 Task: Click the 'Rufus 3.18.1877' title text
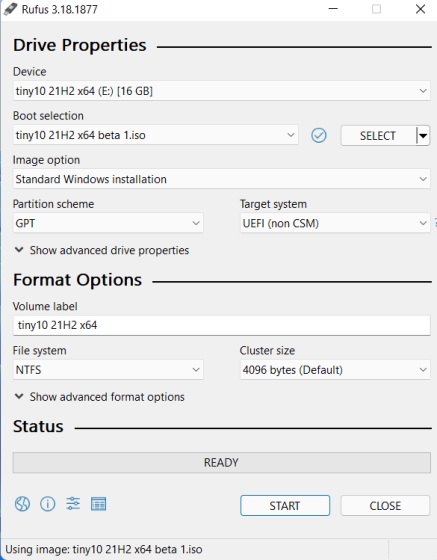click(x=60, y=9)
